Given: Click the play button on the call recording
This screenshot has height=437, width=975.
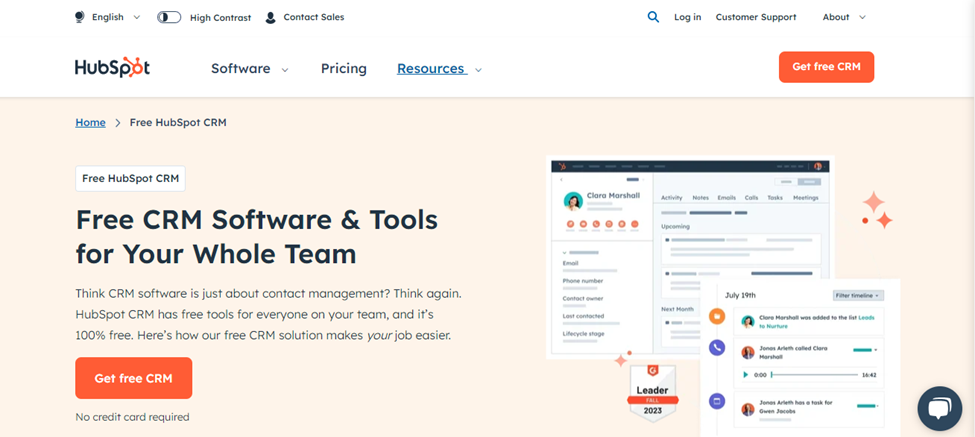Looking at the screenshot, I should coord(746,375).
